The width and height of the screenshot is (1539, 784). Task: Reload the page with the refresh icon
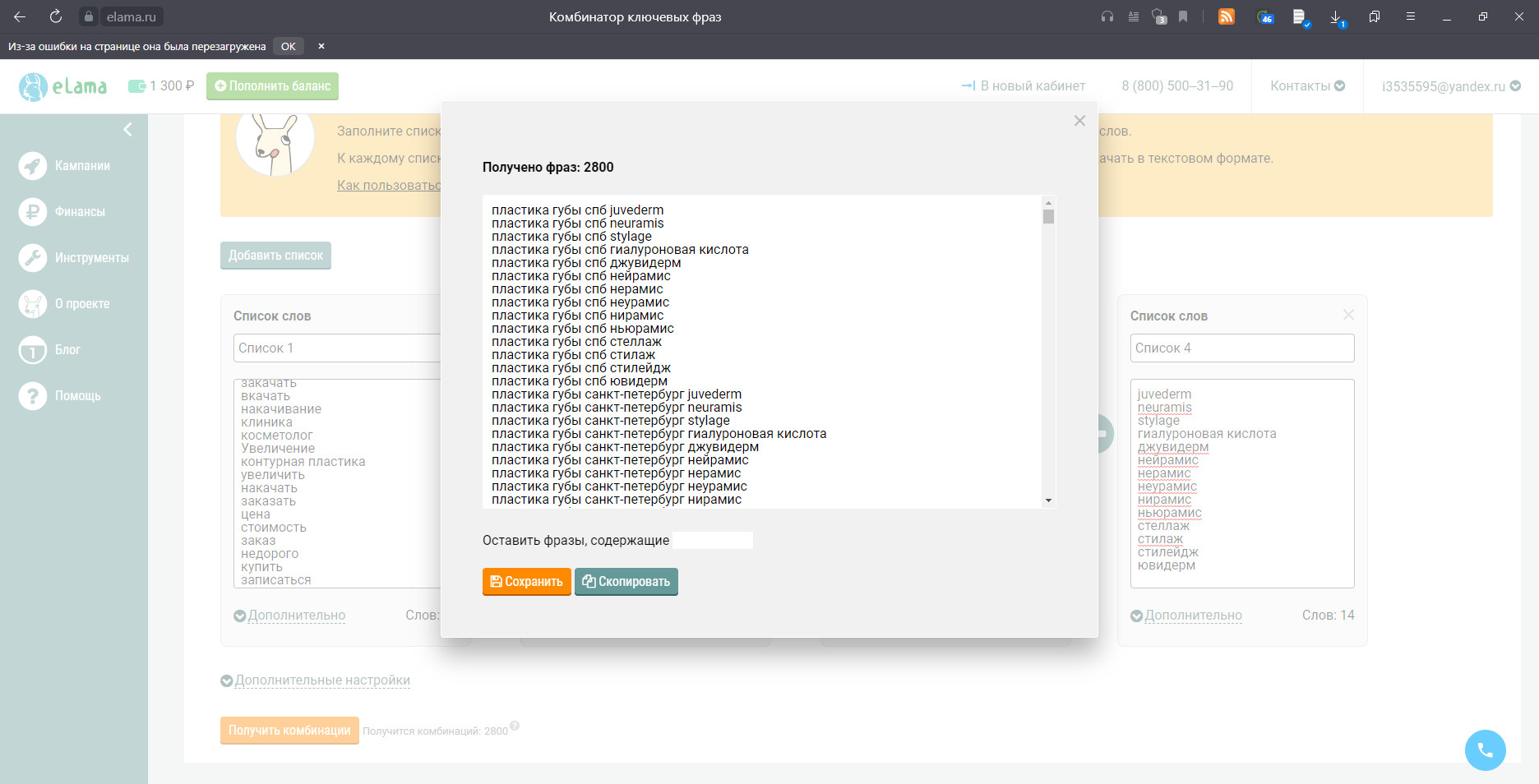click(56, 16)
